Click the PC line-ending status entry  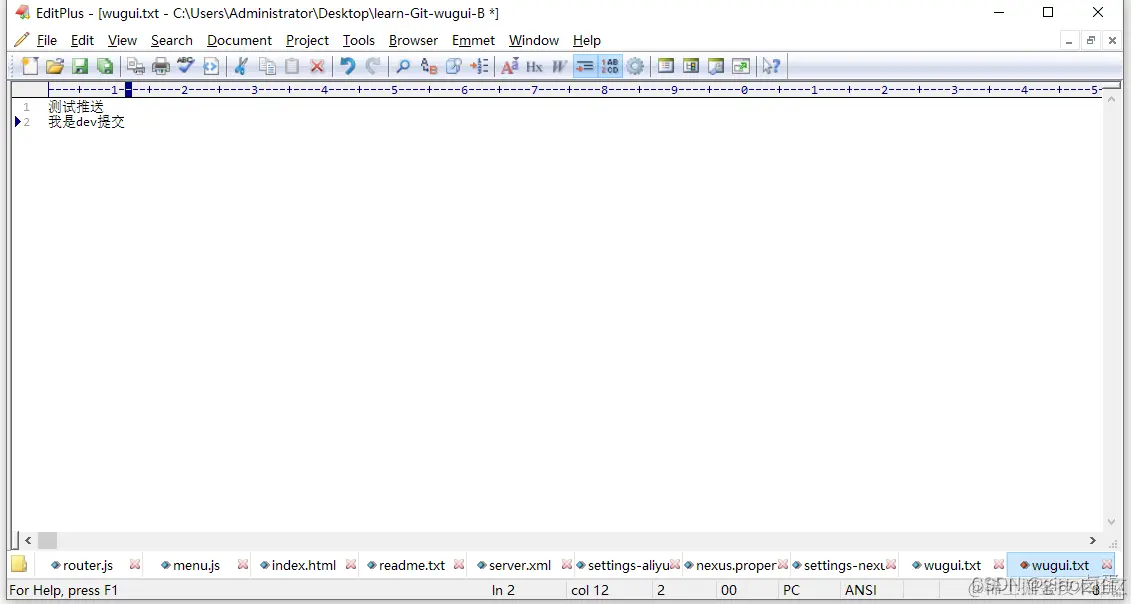pyautogui.click(x=791, y=590)
